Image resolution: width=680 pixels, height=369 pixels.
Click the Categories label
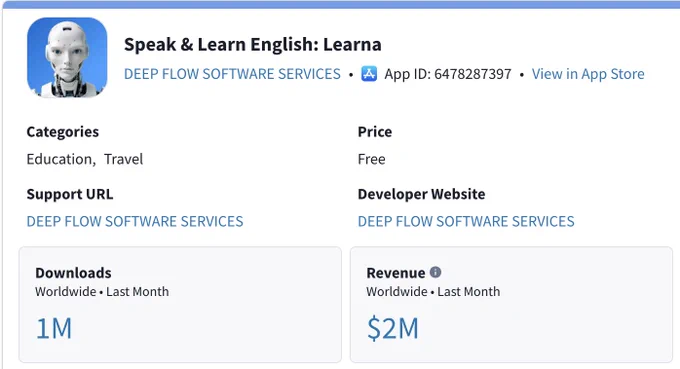(63, 132)
